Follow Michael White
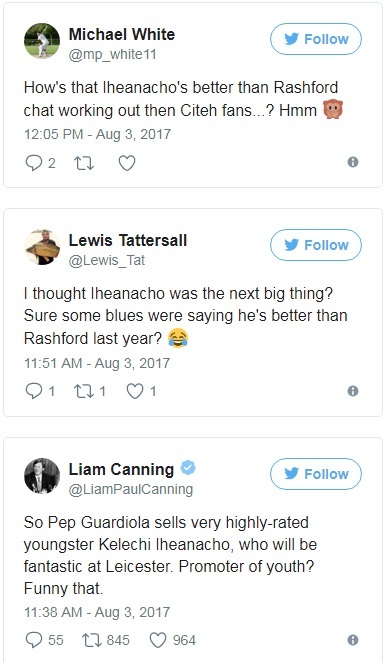The image size is (383, 663). [x=316, y=39]
